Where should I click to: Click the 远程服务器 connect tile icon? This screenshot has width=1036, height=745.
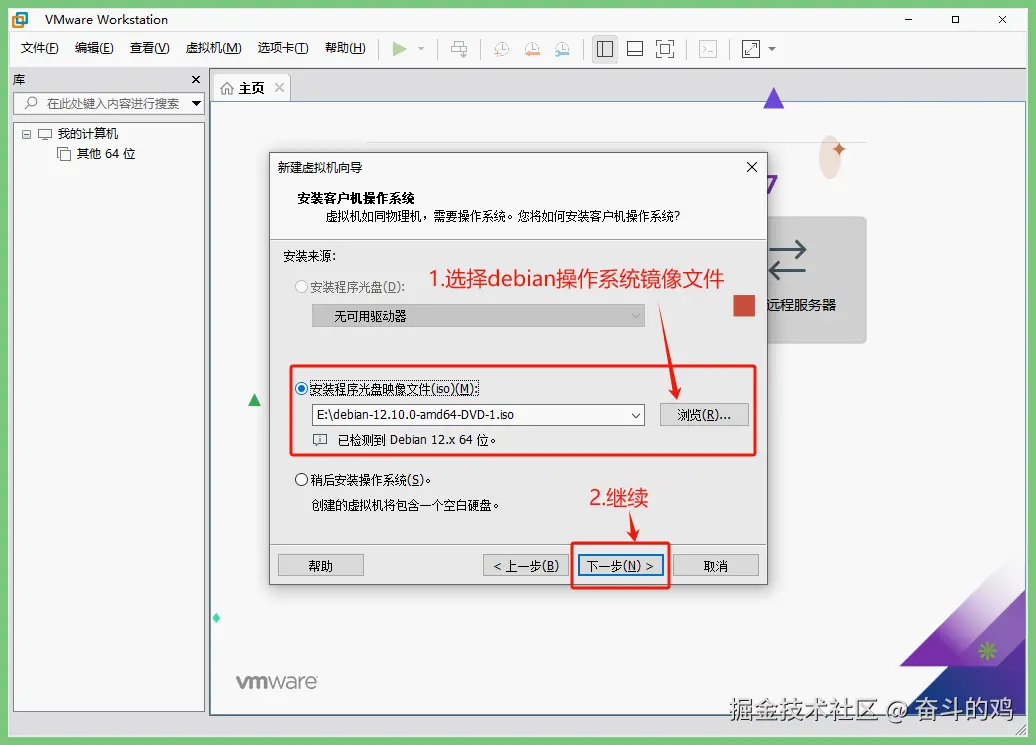coord(788,259)
